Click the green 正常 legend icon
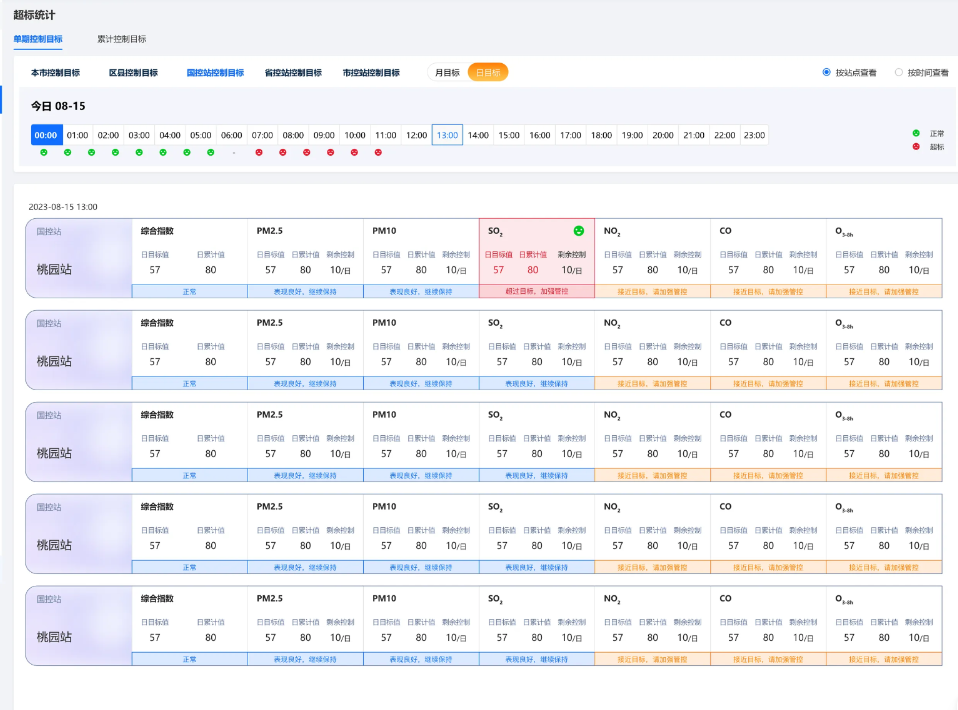This screenshot has height=710, width=958. (x=916, y=133)
